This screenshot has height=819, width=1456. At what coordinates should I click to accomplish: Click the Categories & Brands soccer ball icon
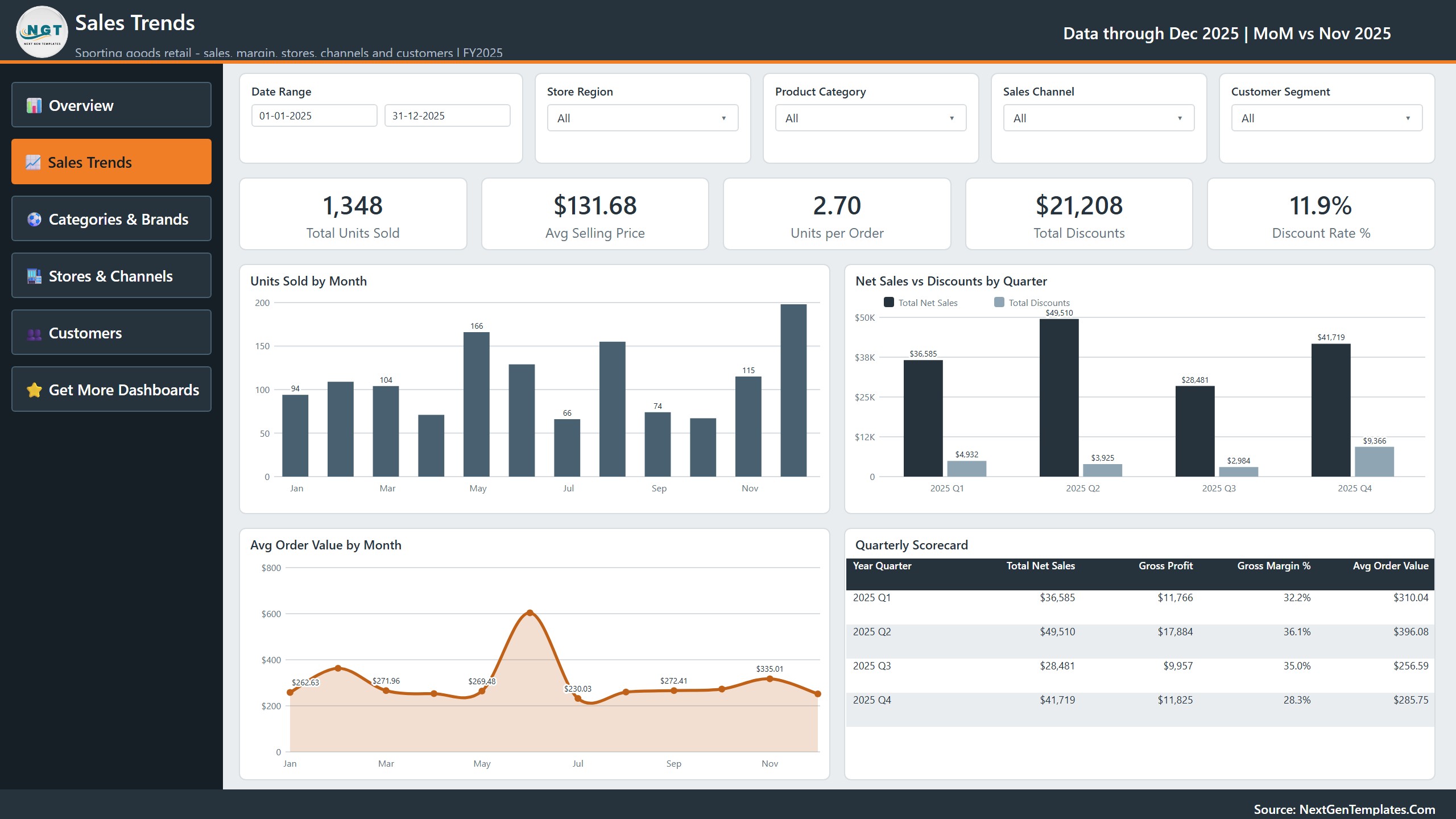(x=34, y=219)
